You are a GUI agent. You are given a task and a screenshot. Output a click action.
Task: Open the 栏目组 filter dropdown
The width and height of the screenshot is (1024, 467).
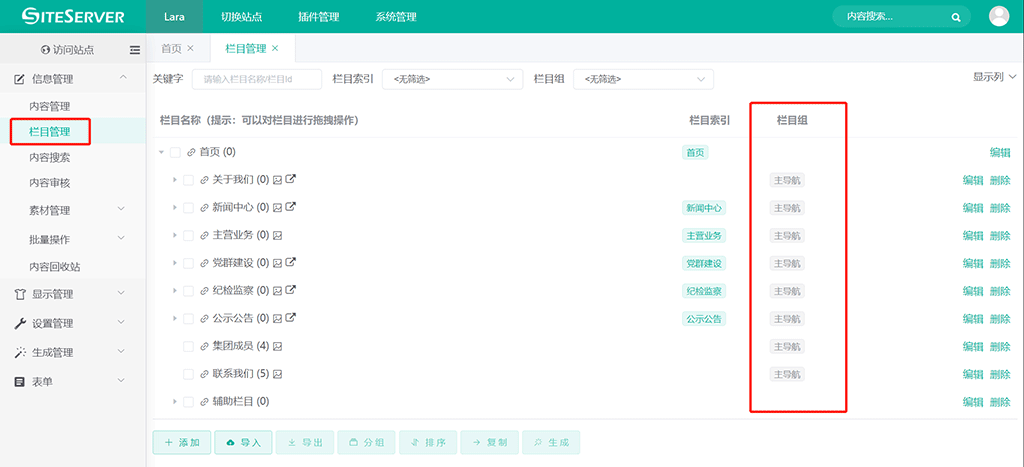point(643,79)
